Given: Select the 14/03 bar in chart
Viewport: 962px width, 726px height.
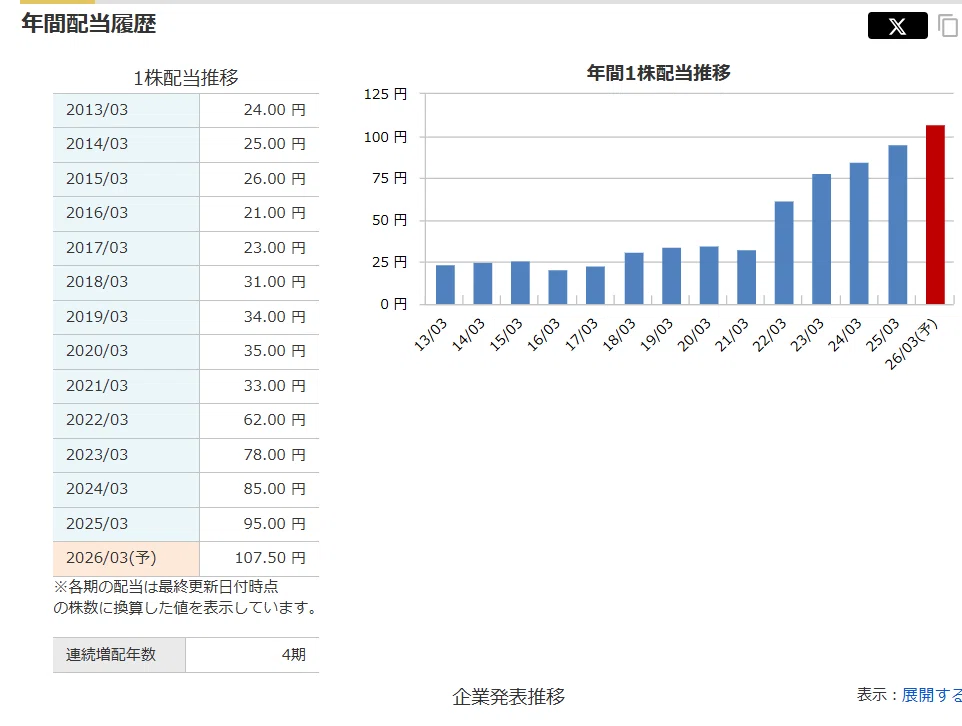Looking at the screenshot, I should point(483,284).
